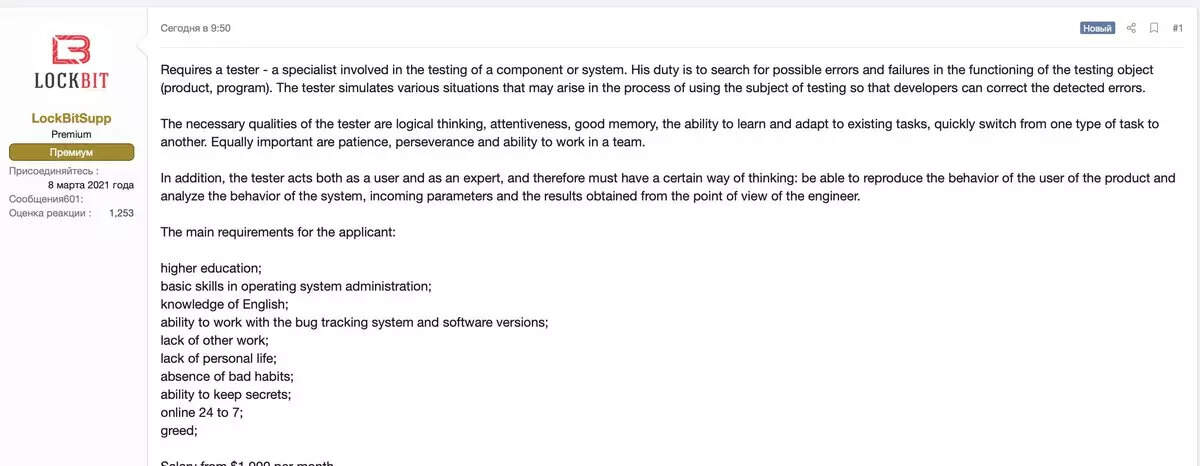Click the Сообщения 601 message count

point(46,199)
